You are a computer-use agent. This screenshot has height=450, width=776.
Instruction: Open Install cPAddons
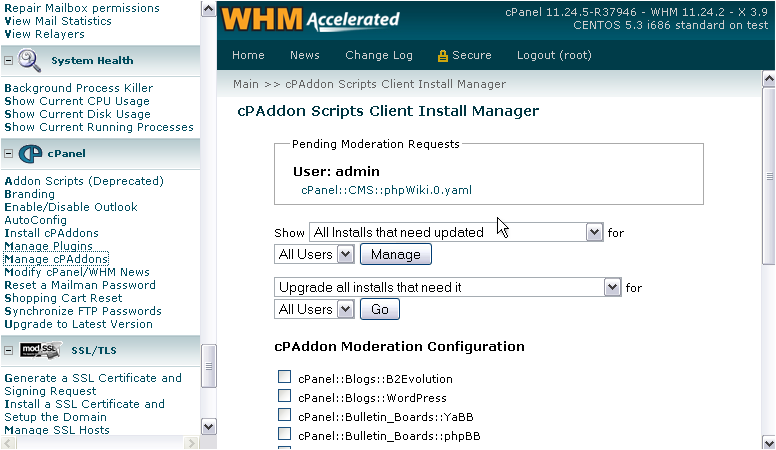point(51,233)
